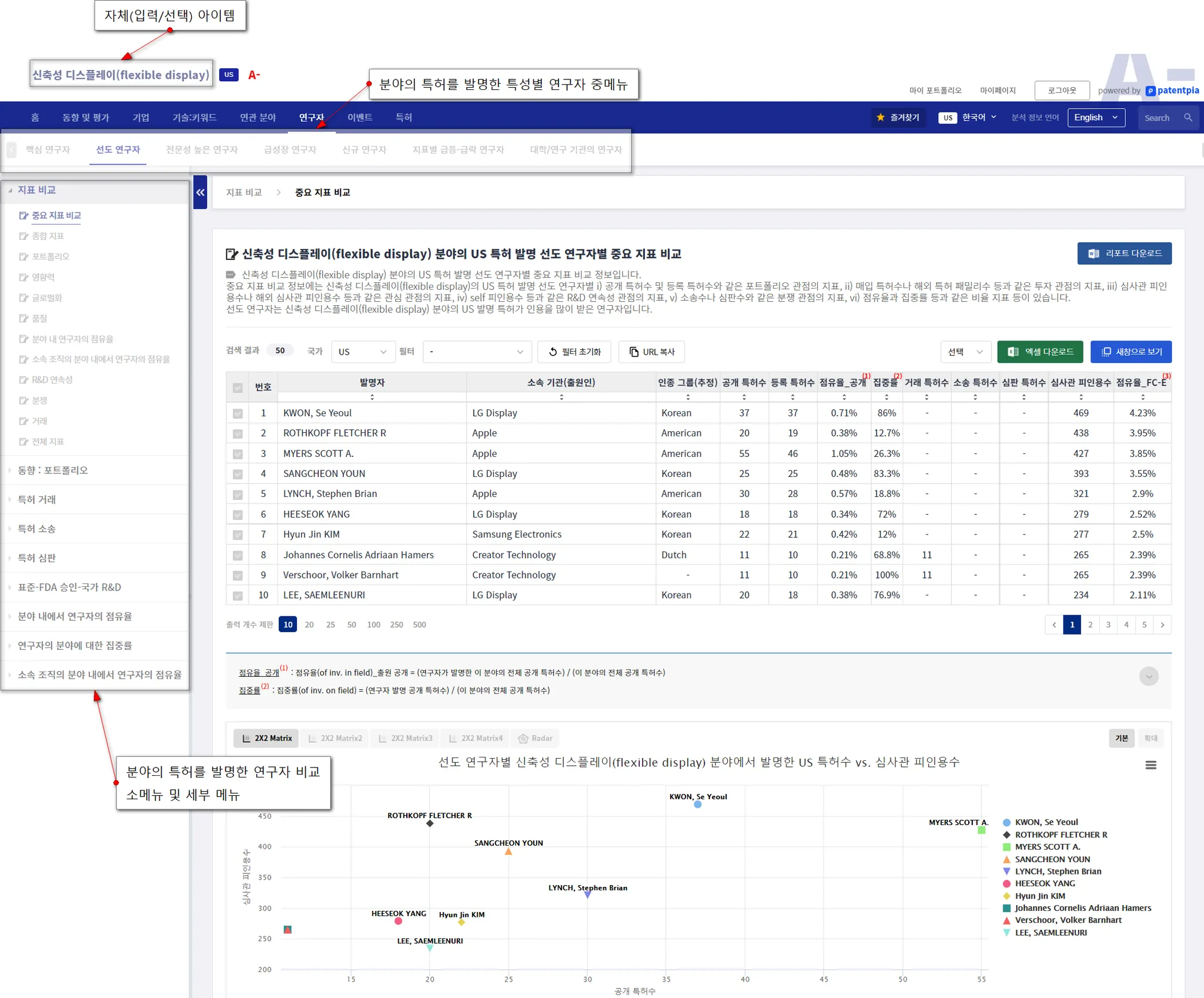
Task: Click URL 복사 copy icon button
Action: 651,352
